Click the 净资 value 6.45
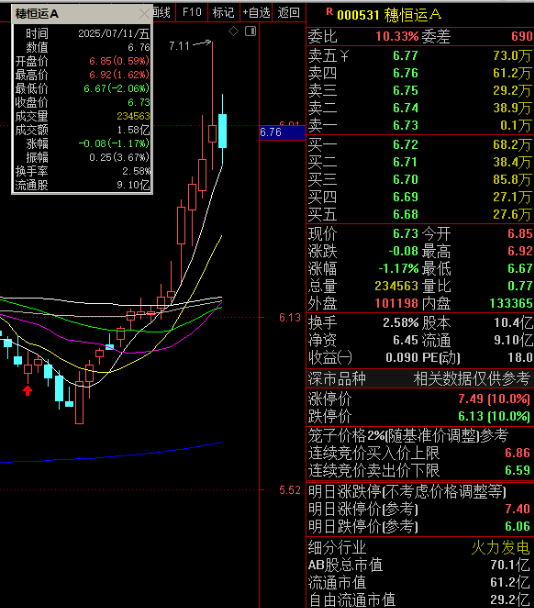The width and height of the screenshot is (534, 608). 405,340
